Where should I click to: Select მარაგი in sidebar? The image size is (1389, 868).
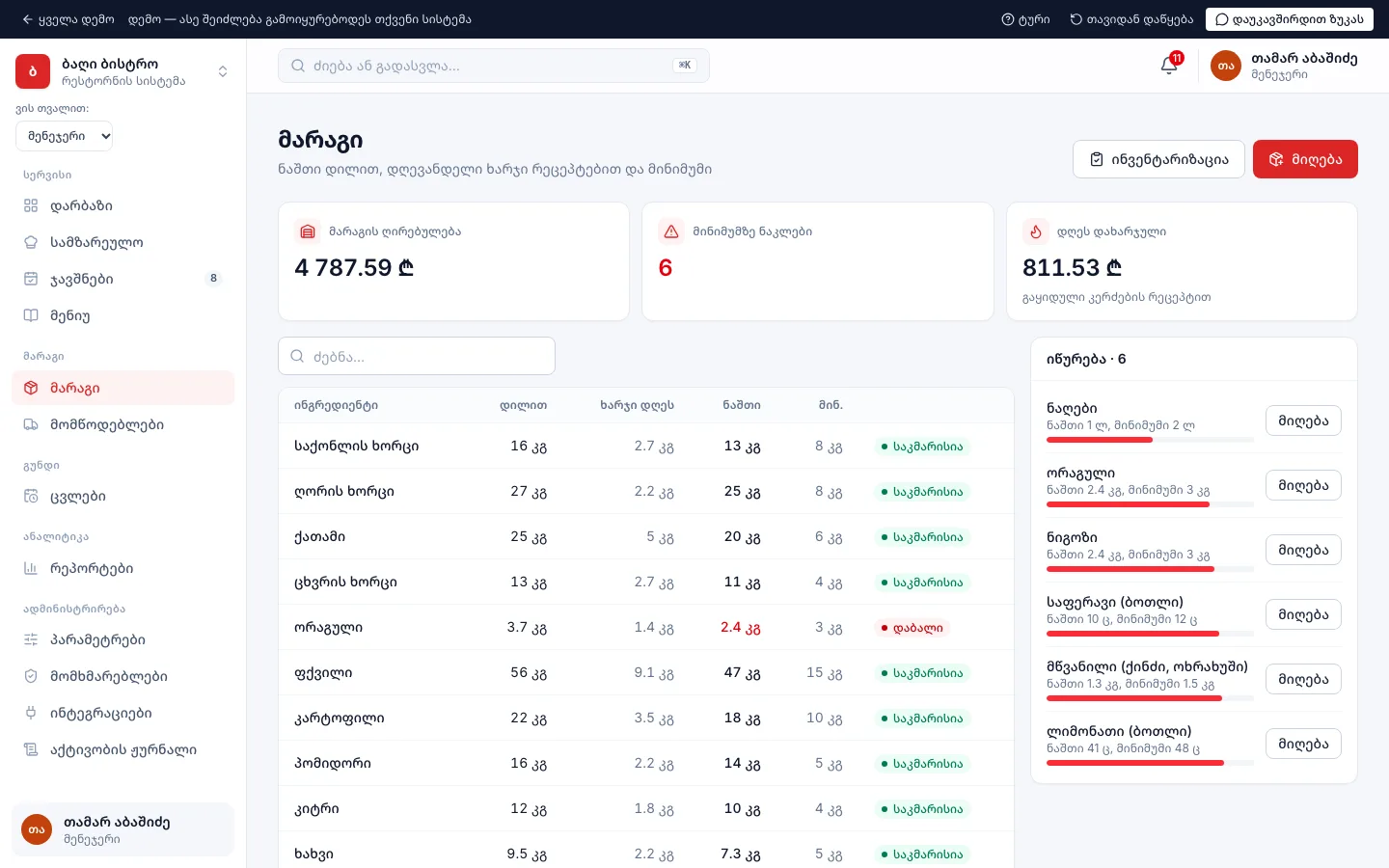123,388
